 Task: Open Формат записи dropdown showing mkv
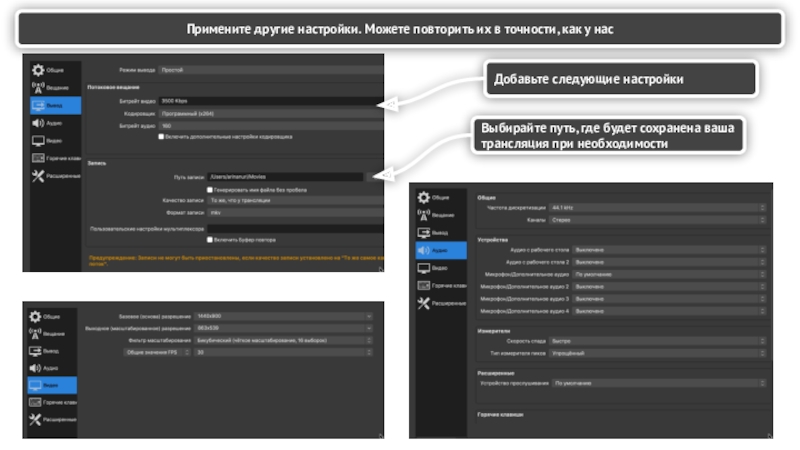click(295, 213)
